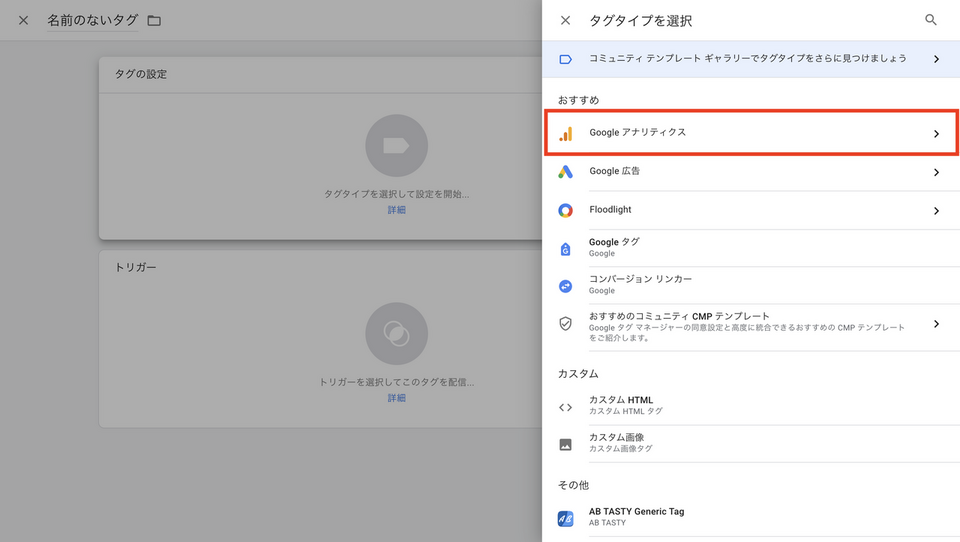Click the search icon in tag type panel
960x542 pixels.
click(931, 20)
